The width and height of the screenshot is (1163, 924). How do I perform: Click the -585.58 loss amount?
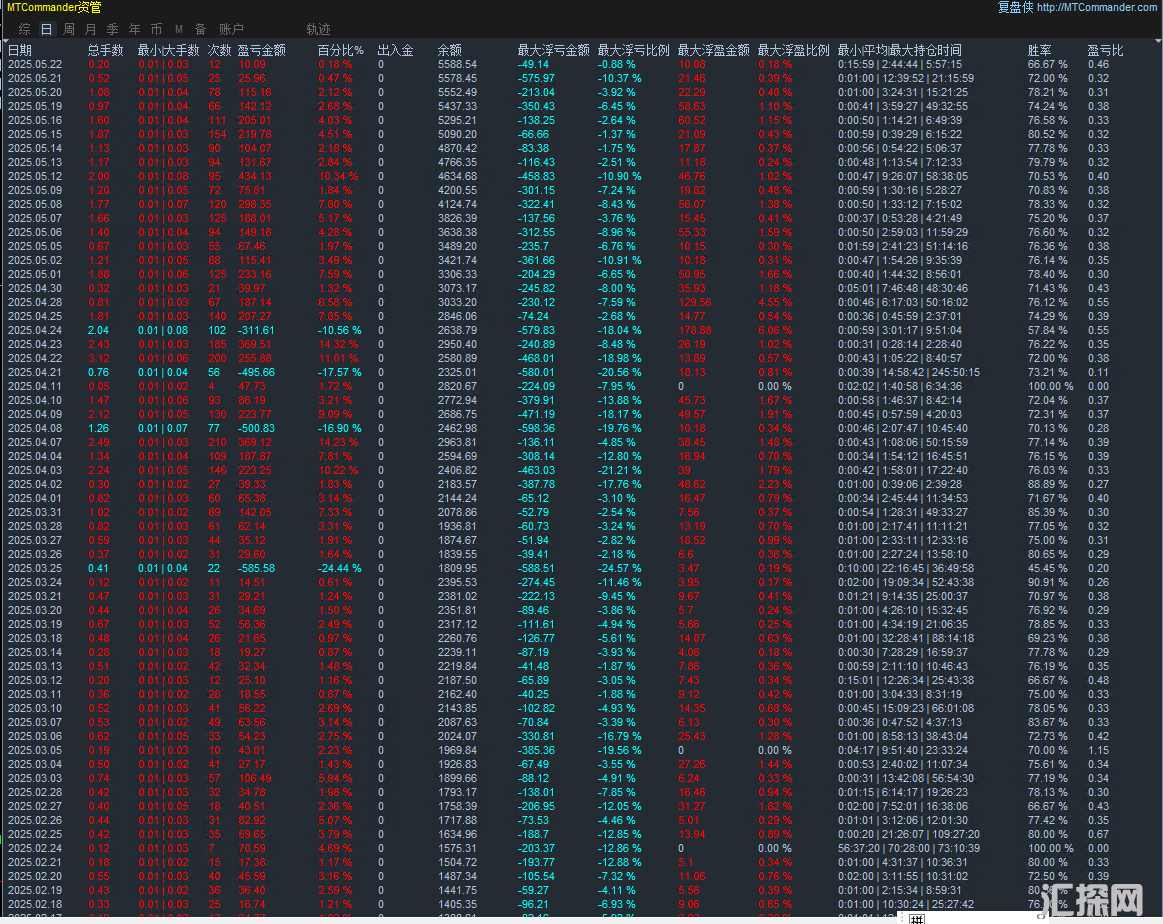coord(256,568)
